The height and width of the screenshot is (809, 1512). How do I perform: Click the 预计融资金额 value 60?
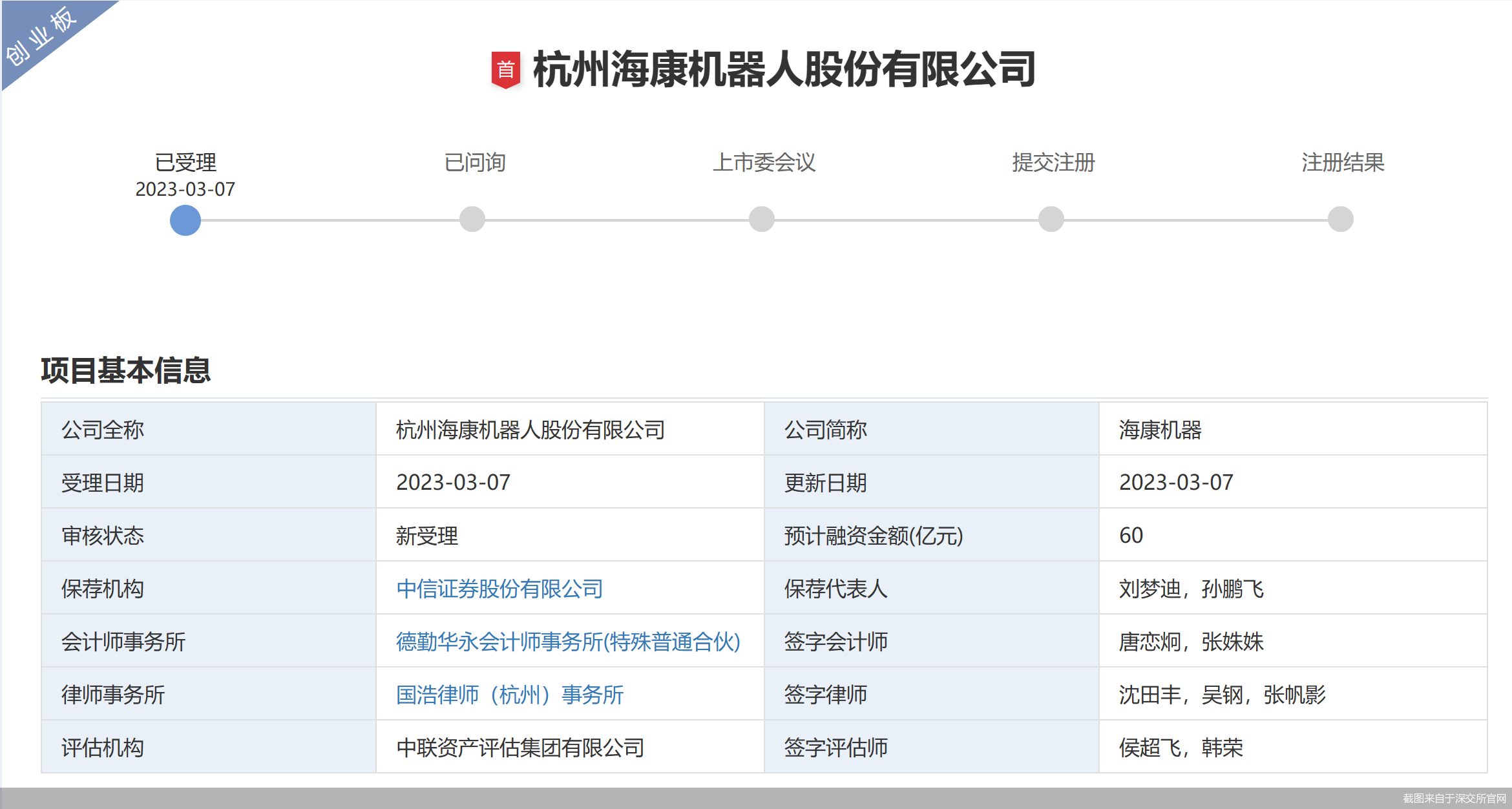(x=1131, y=536)
